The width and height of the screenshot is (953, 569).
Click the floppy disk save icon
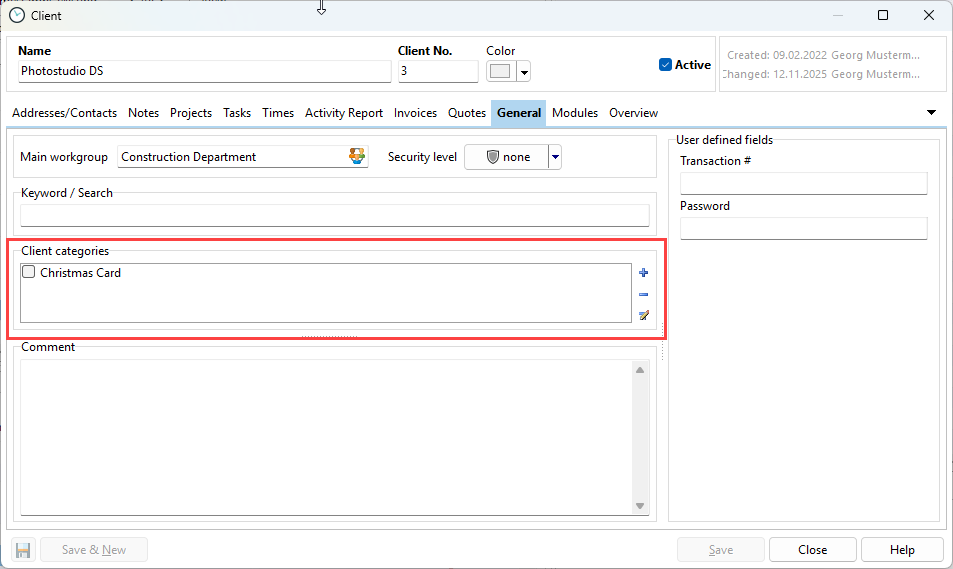click(23, 550)
